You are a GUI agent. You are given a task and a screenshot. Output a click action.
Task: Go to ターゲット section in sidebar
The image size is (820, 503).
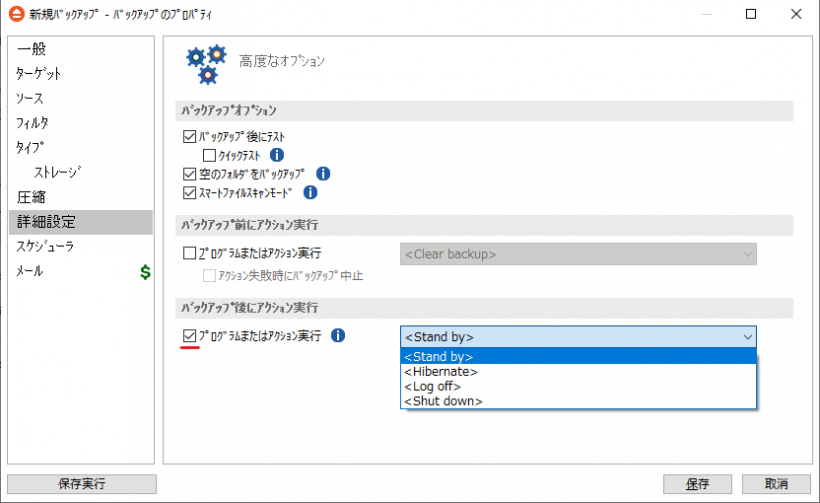click(x=81, y=74)
